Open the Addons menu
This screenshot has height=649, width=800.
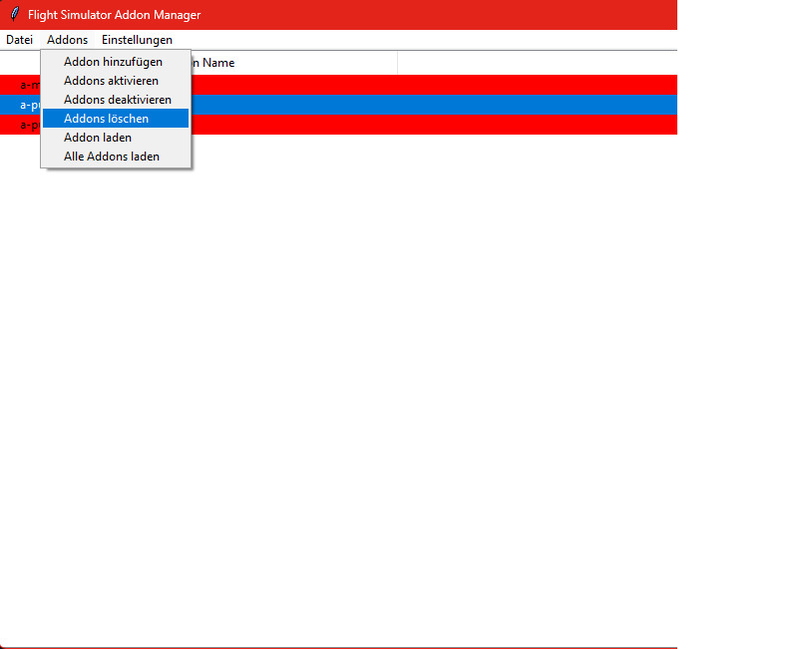tap(66, 40)
